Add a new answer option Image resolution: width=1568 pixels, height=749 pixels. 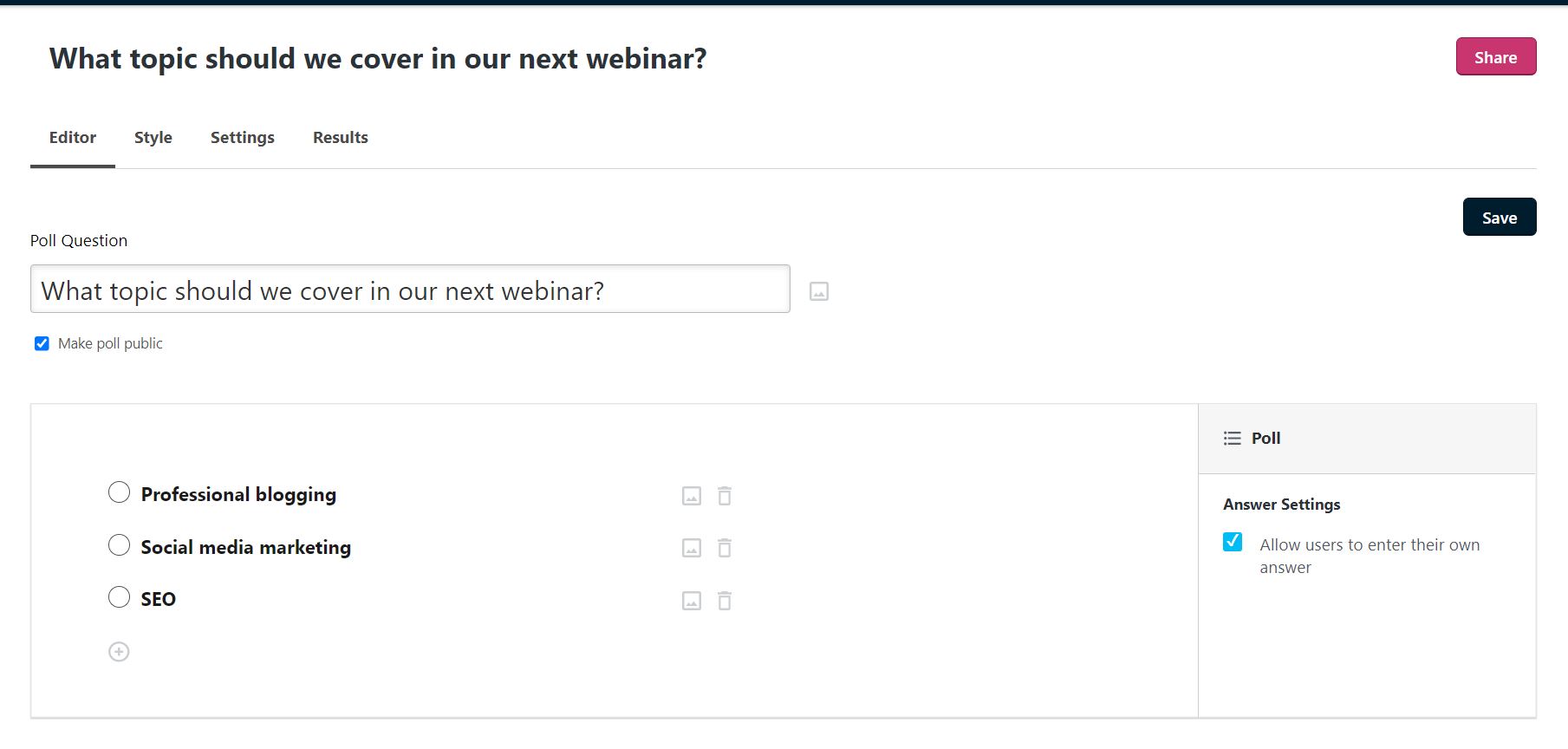pyautogui.click(x=119, y=651)
